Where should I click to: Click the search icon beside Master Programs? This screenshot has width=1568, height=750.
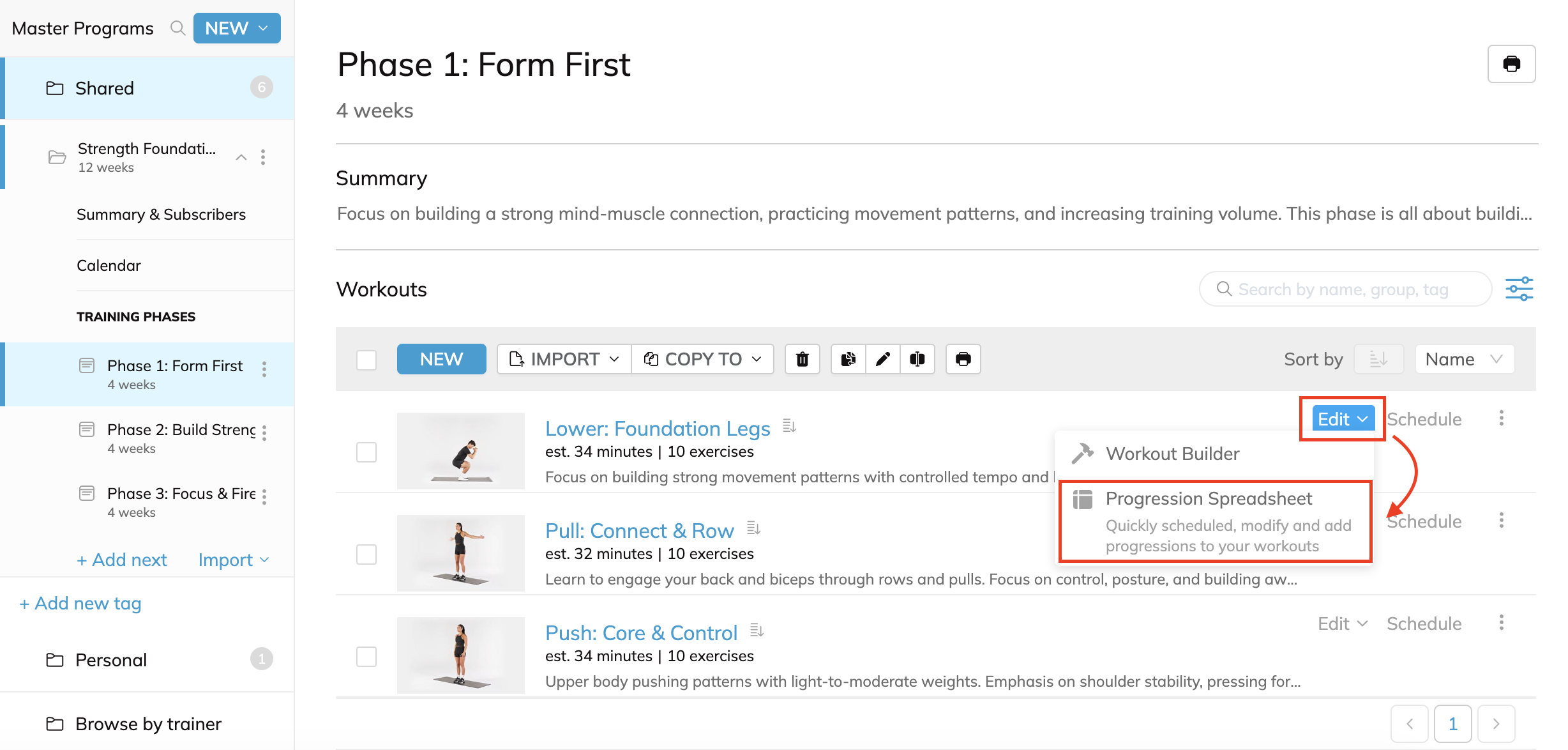tap(177, 28)
